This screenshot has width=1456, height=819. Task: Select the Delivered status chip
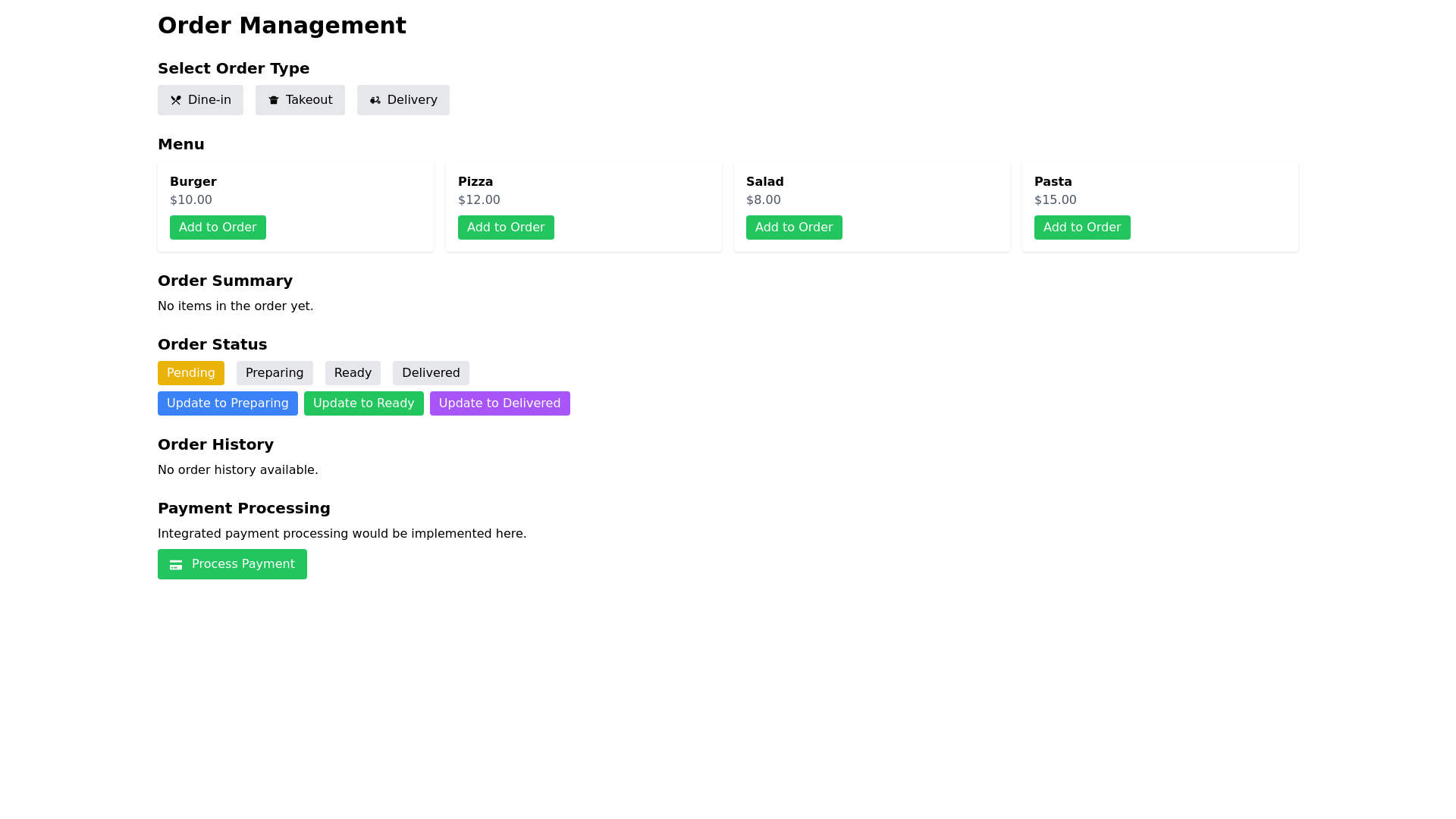click(x=430, y=372)
